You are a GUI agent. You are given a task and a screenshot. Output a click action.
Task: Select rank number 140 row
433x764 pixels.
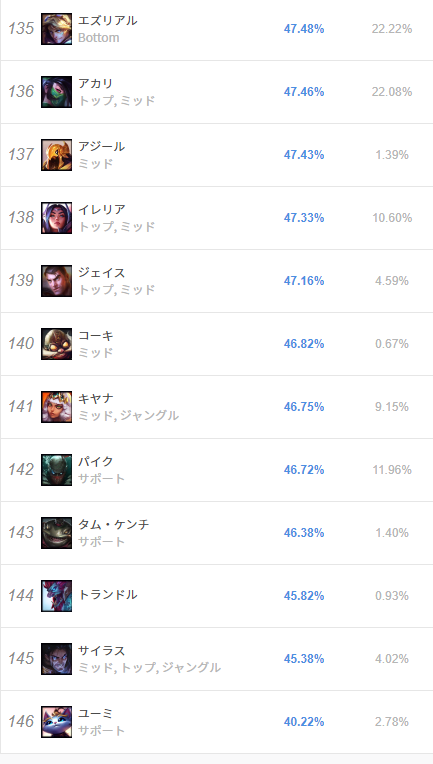click(x=216, y=344)
